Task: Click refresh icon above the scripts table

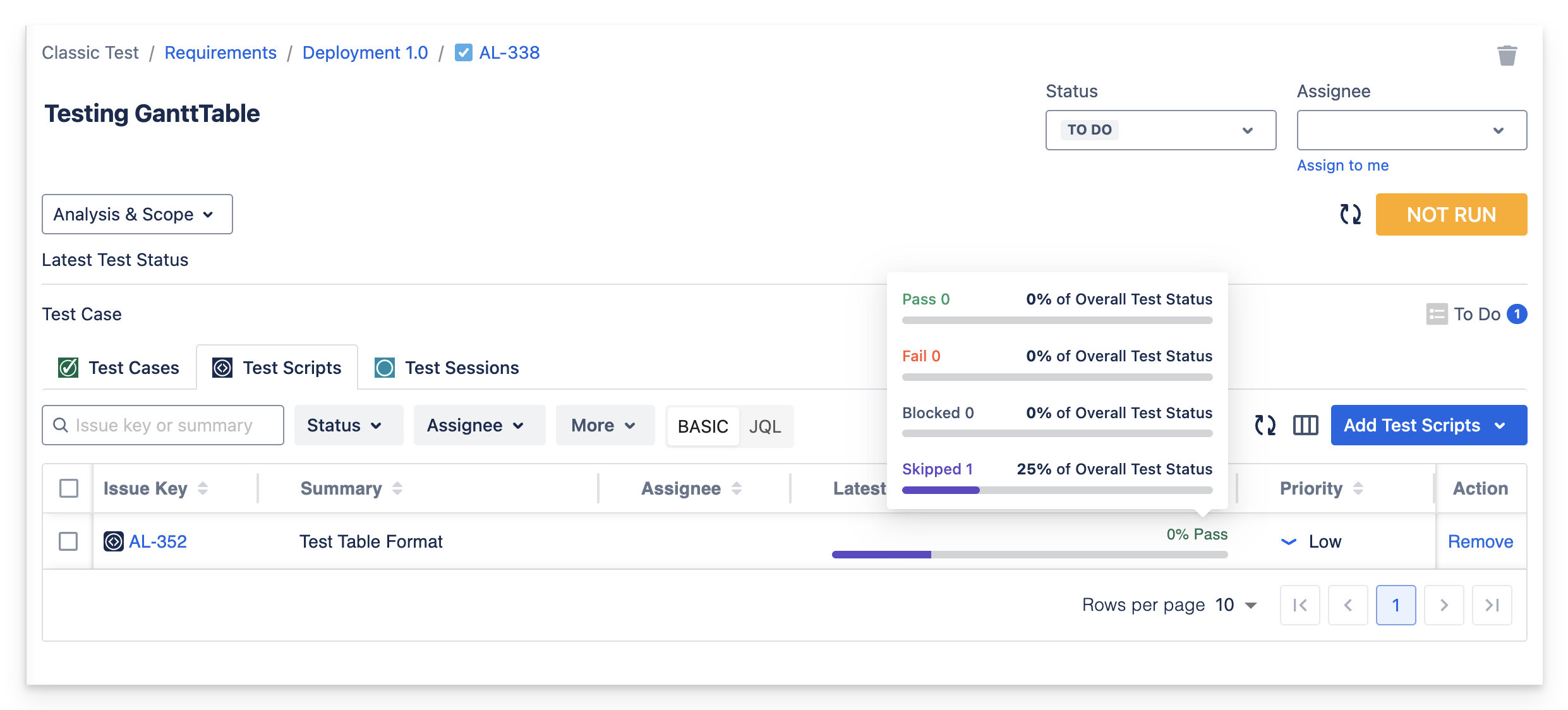Action: (x=1265, y=425)
